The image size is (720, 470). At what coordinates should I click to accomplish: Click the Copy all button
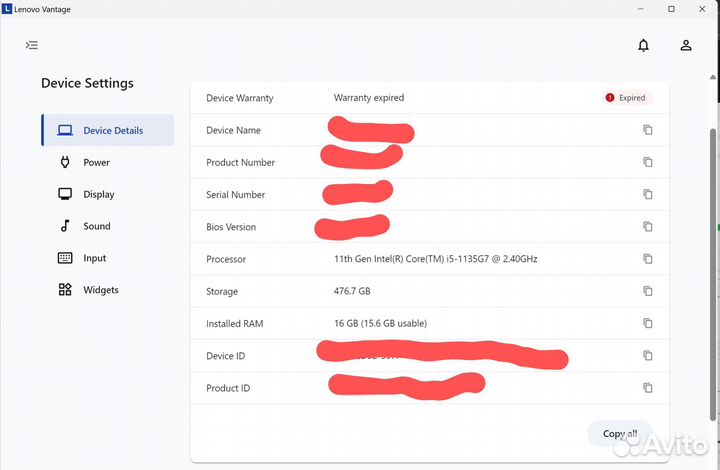[x=619, y=433]
